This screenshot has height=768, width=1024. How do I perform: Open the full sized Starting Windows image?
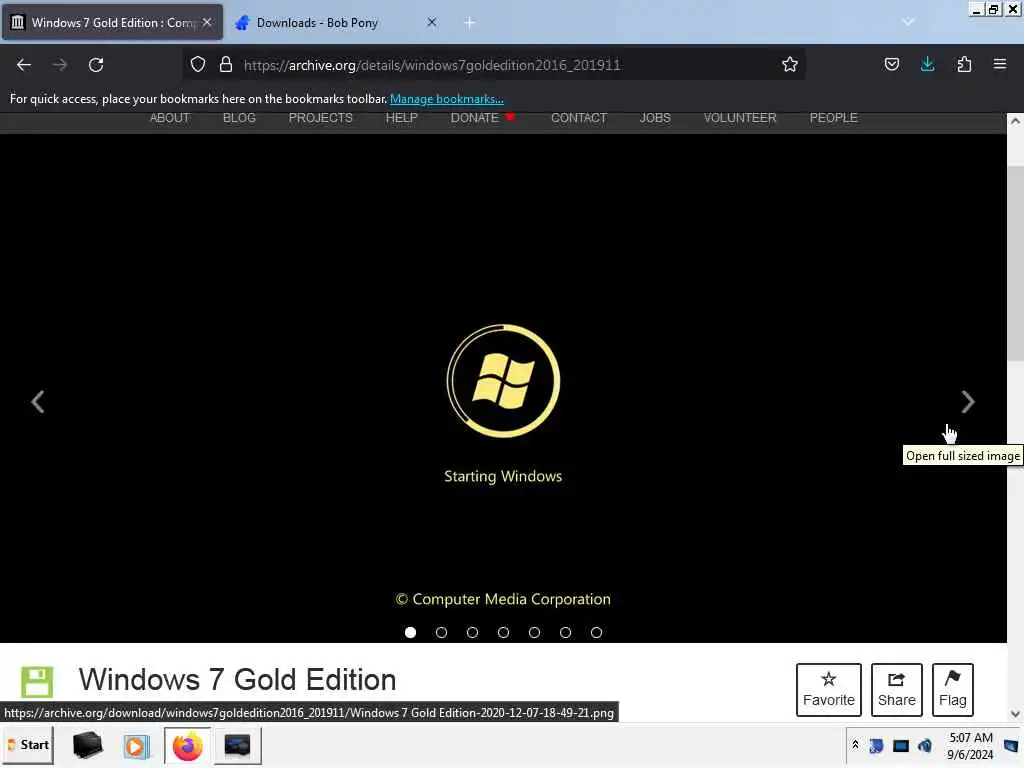point(503,389)
